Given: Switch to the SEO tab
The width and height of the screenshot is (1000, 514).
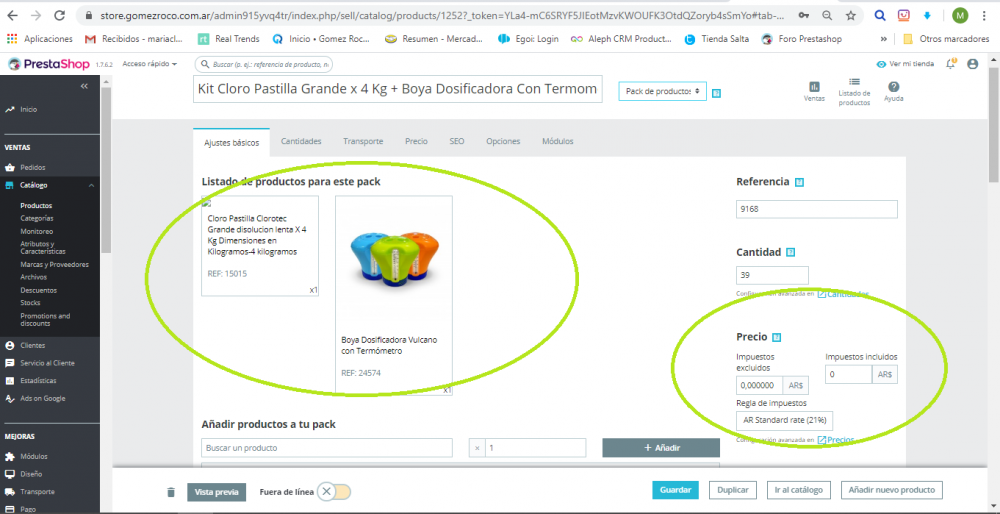Looking at the screenshot, I should click(457, 142).
